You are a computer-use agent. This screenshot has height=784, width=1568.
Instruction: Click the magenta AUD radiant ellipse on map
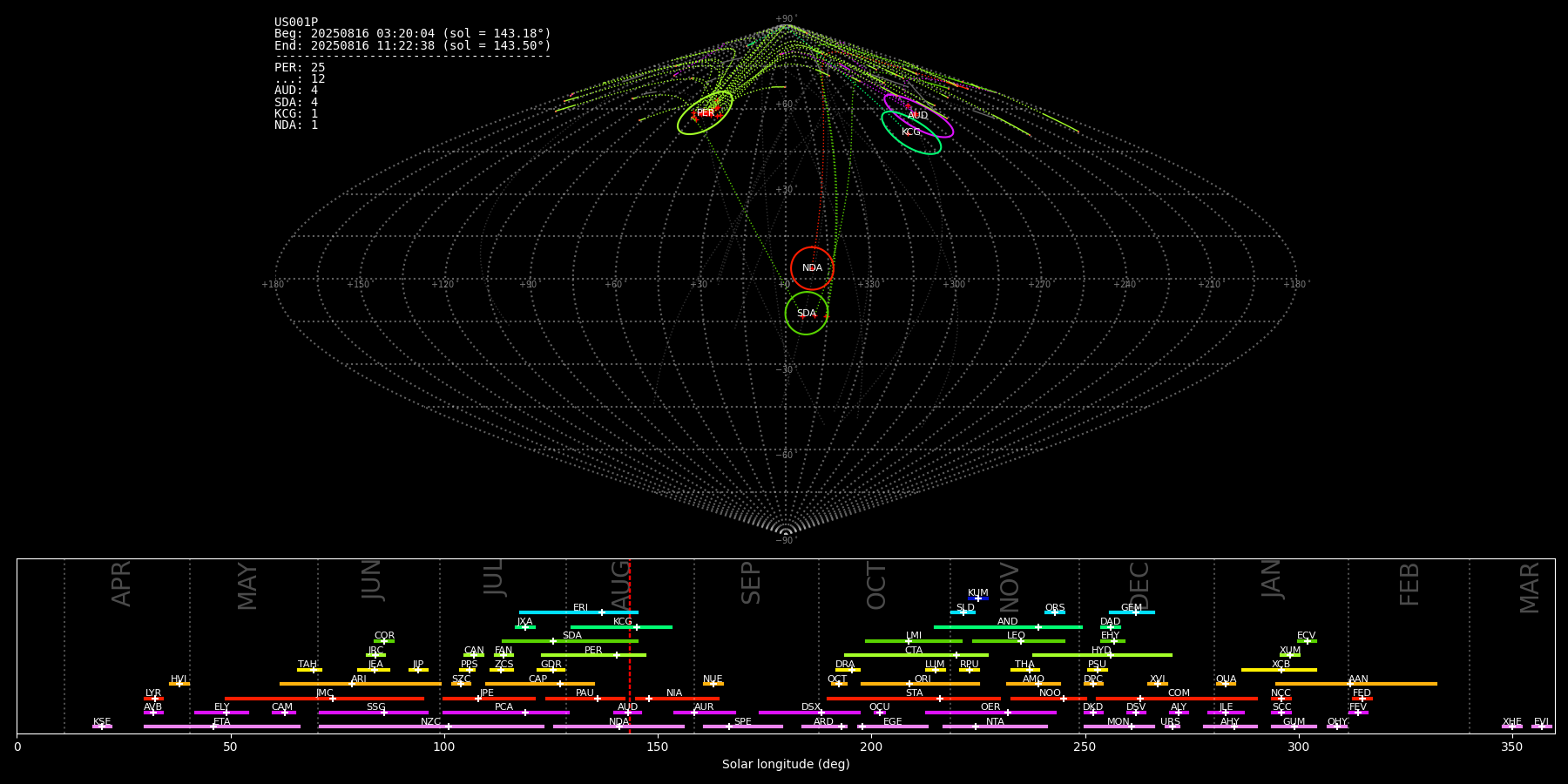point(918,116)
